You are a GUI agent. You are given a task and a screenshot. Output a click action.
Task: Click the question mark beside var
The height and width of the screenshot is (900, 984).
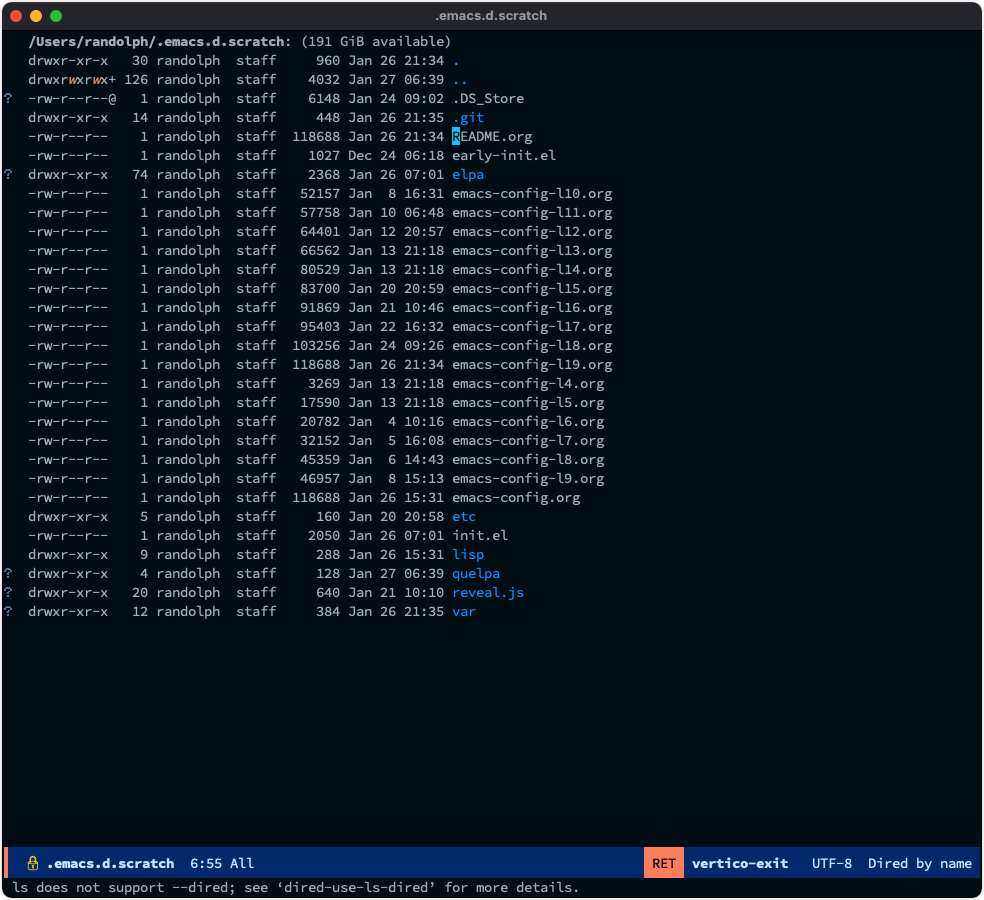[8, 611]
